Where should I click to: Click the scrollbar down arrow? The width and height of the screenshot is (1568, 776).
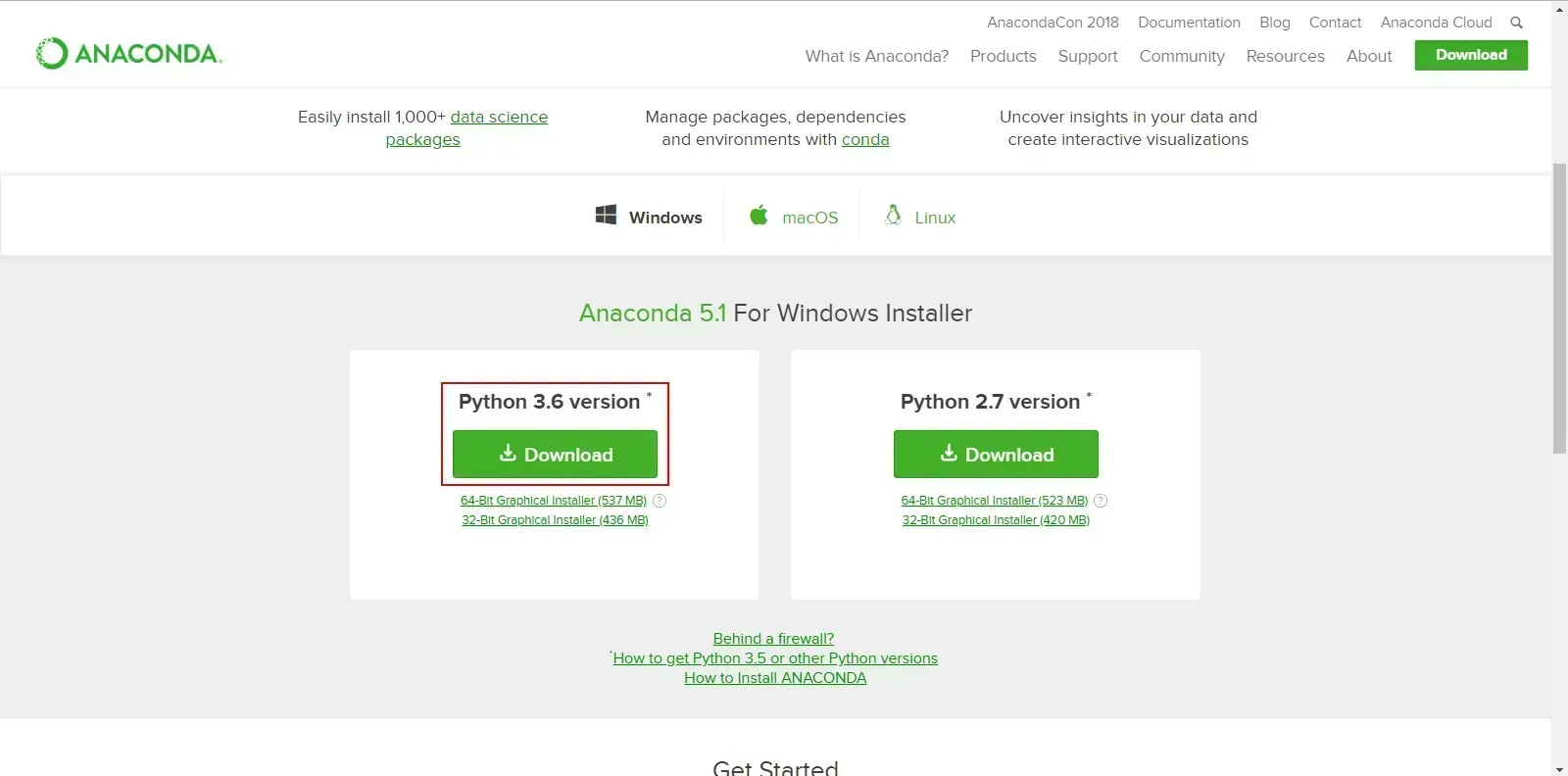coord(1559,768)
